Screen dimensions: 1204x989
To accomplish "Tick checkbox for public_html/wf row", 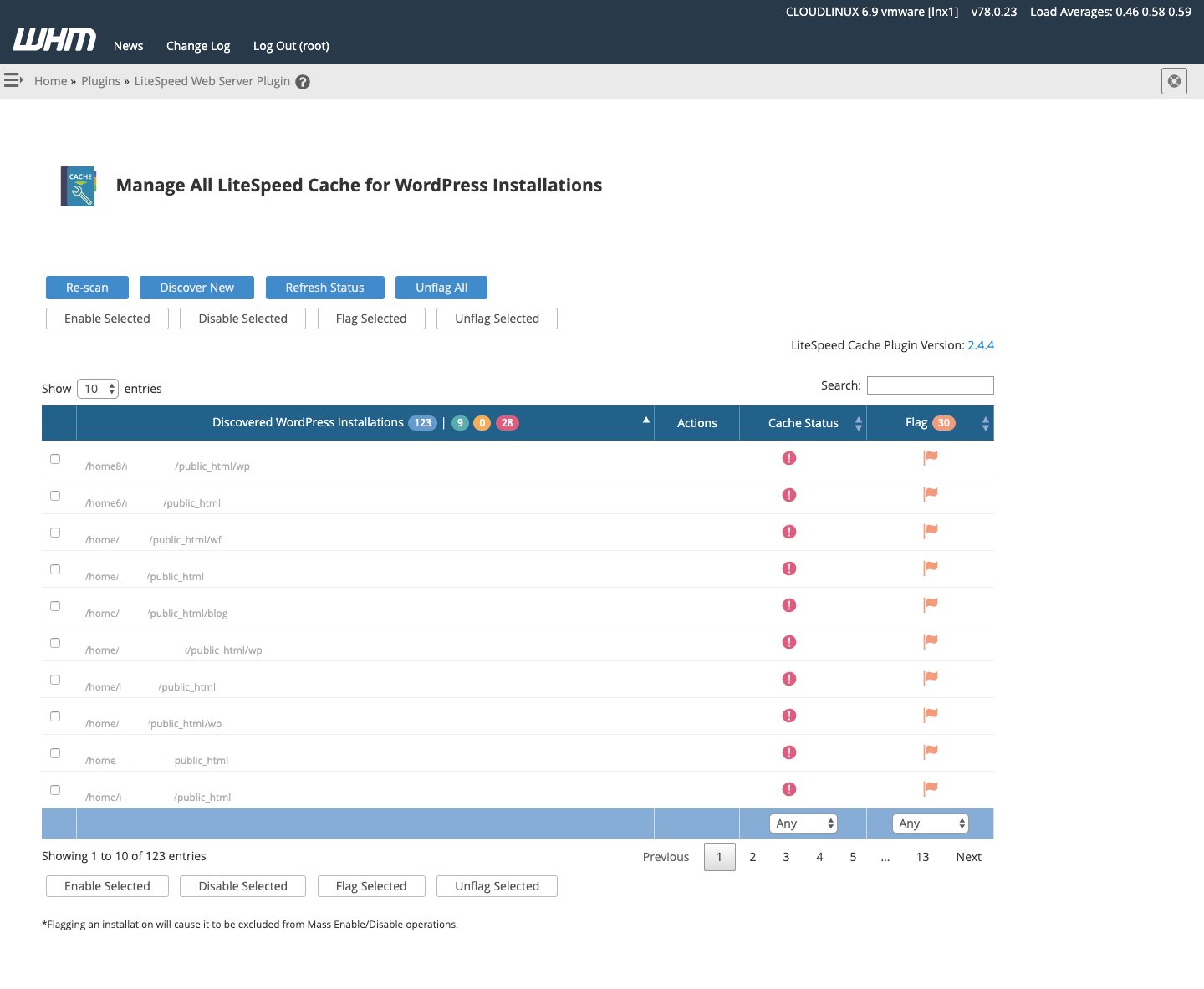I will point(55,533).
